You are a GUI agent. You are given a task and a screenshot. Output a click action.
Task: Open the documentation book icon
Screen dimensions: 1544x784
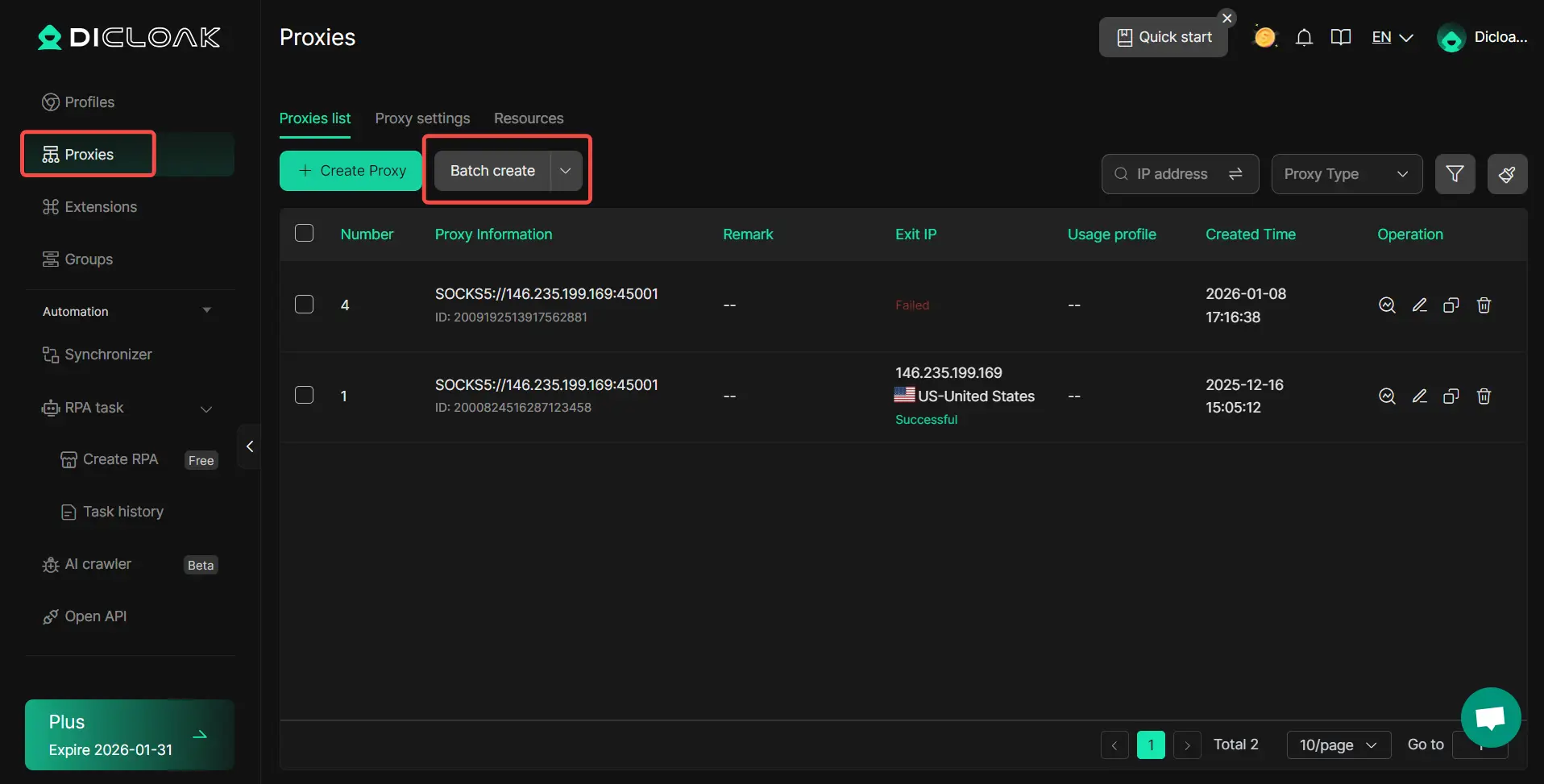[1341, 37]
